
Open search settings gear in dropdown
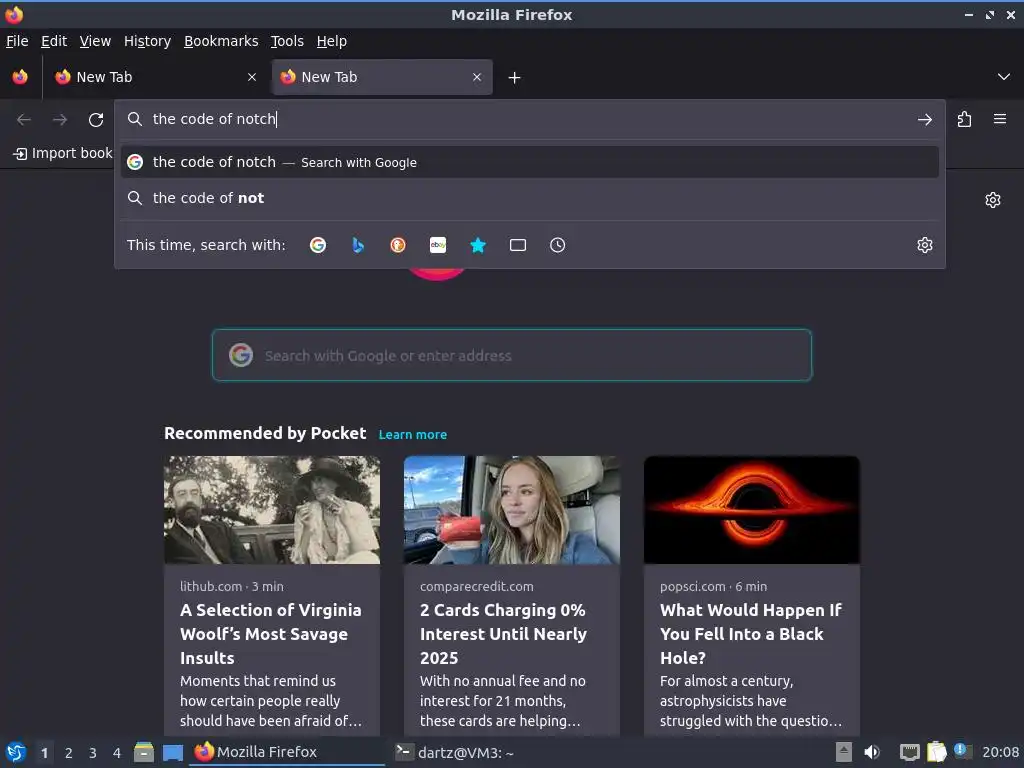925,245
